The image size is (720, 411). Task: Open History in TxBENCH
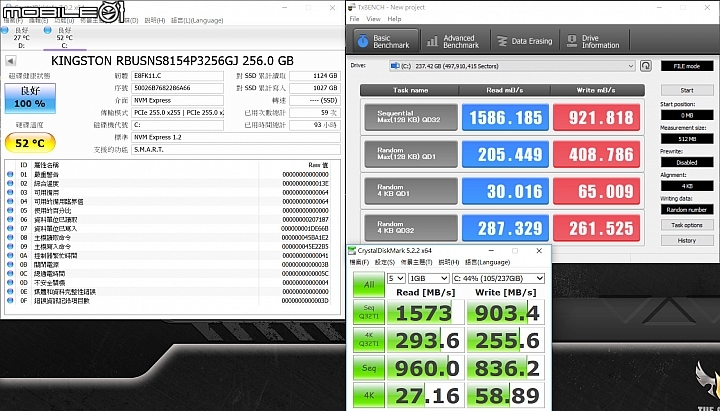pyautogui.click(x=687, y=240)
